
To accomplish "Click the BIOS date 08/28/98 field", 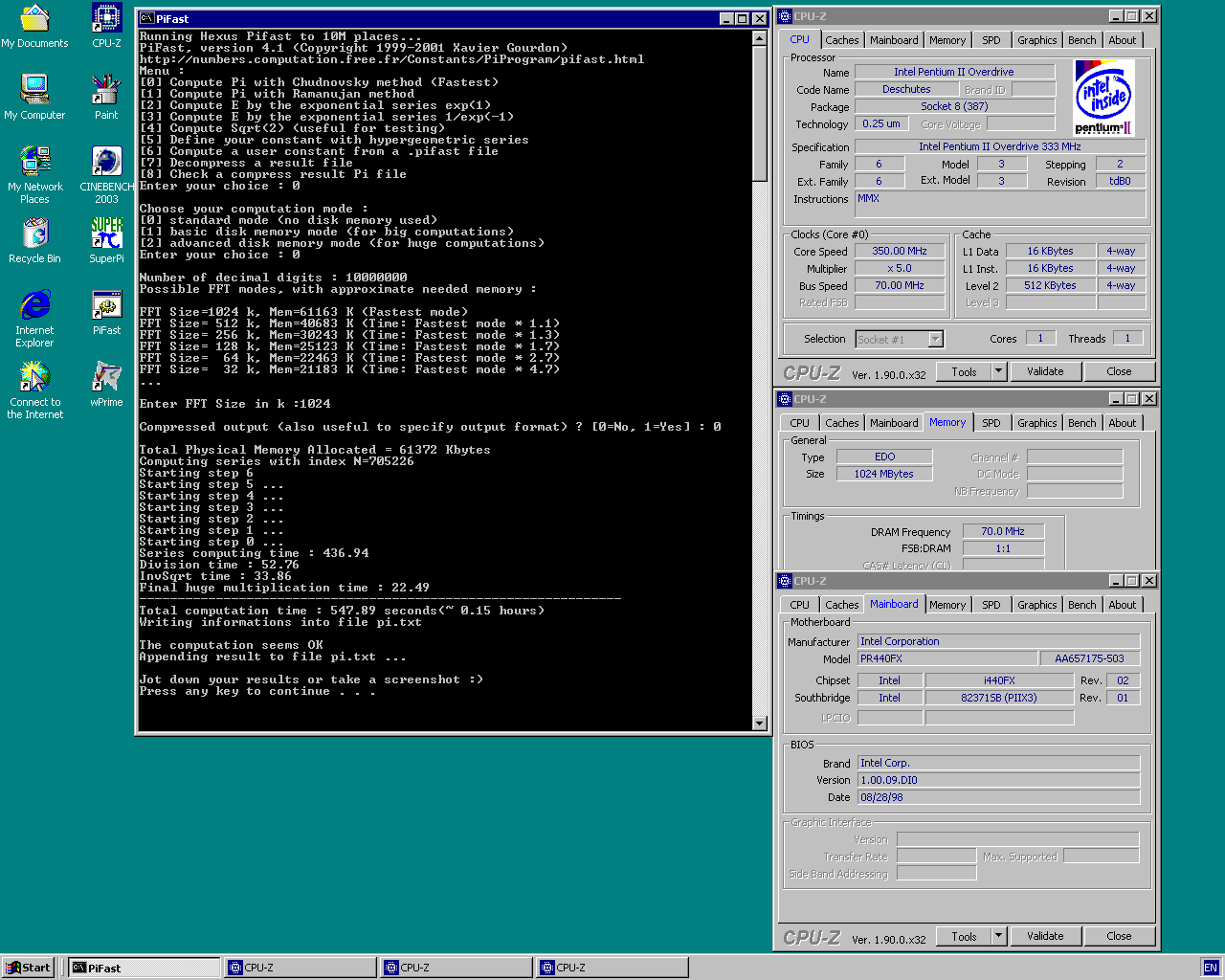I will 998,797.
